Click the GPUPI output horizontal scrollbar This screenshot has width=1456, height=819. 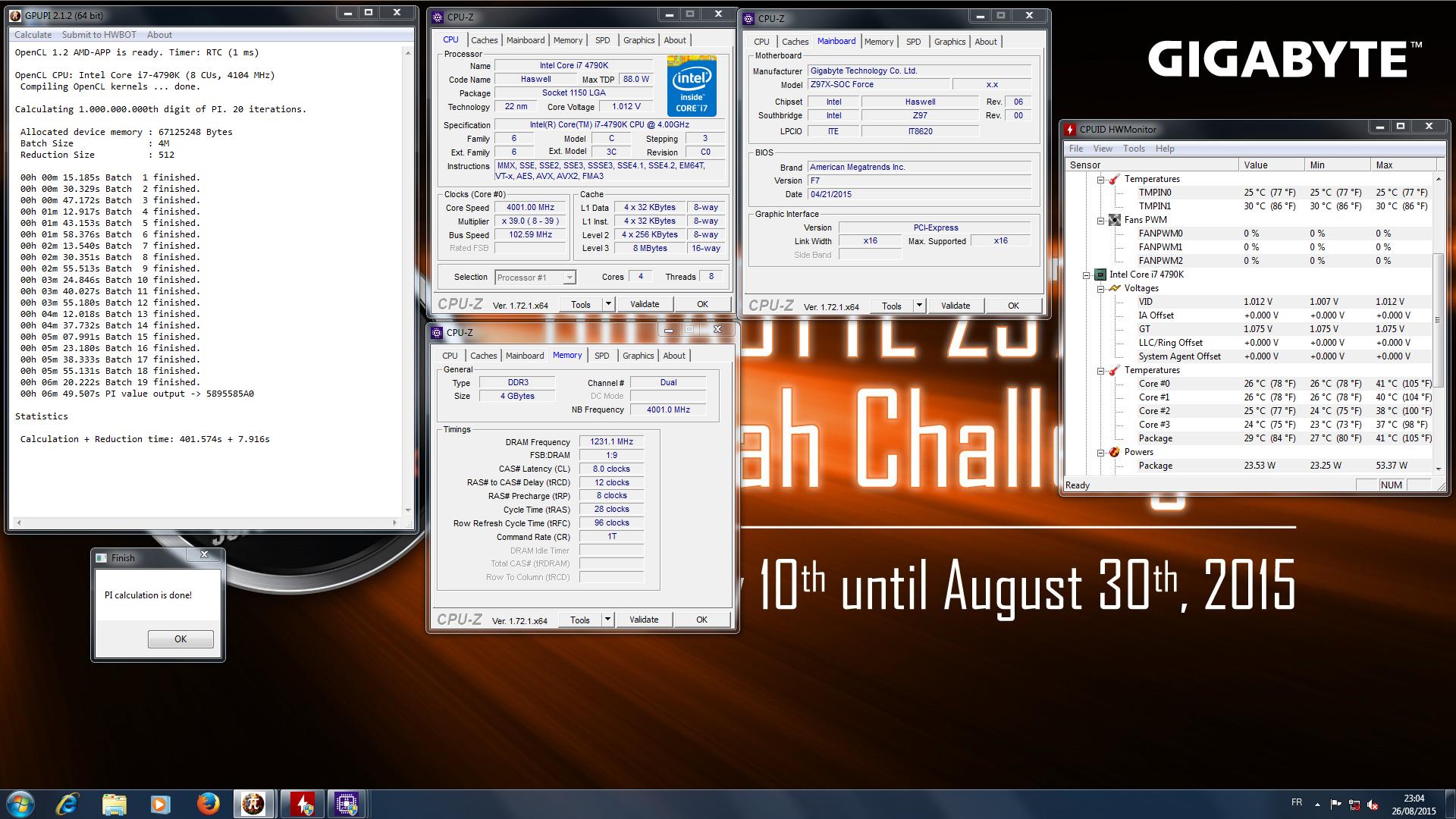pyautogui.click(x=206, y=522)
